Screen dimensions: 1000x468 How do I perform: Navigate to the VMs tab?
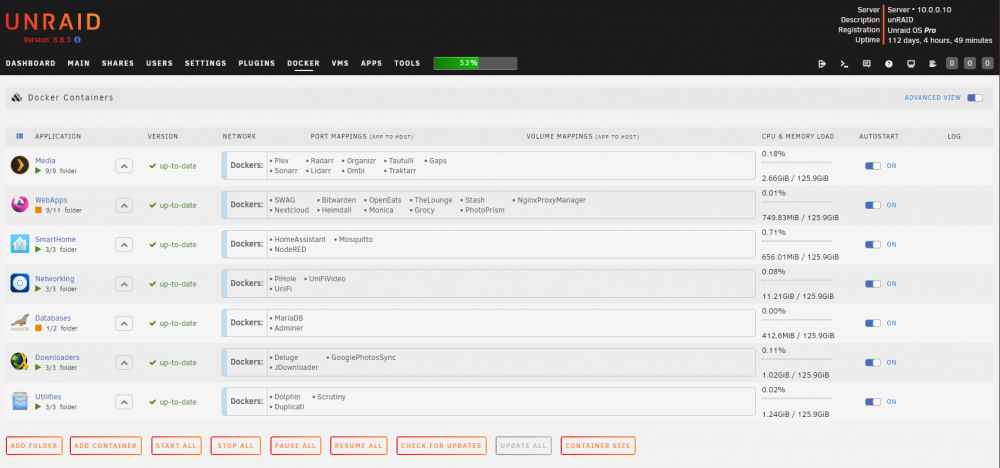pos(340,64)
